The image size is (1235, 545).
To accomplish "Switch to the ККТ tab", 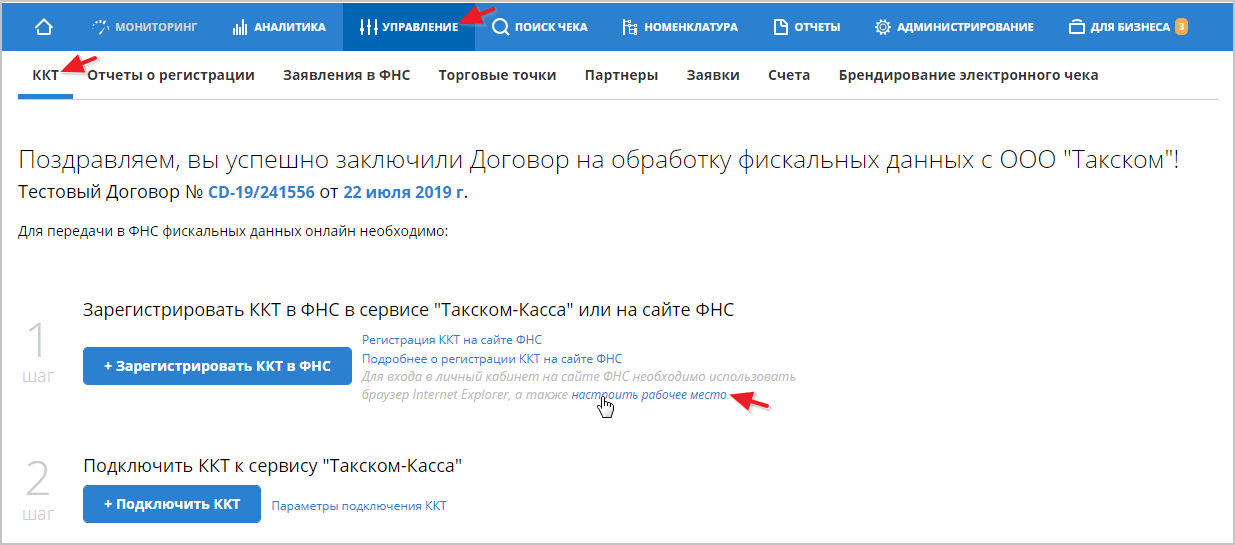I will tap(45, 75).
